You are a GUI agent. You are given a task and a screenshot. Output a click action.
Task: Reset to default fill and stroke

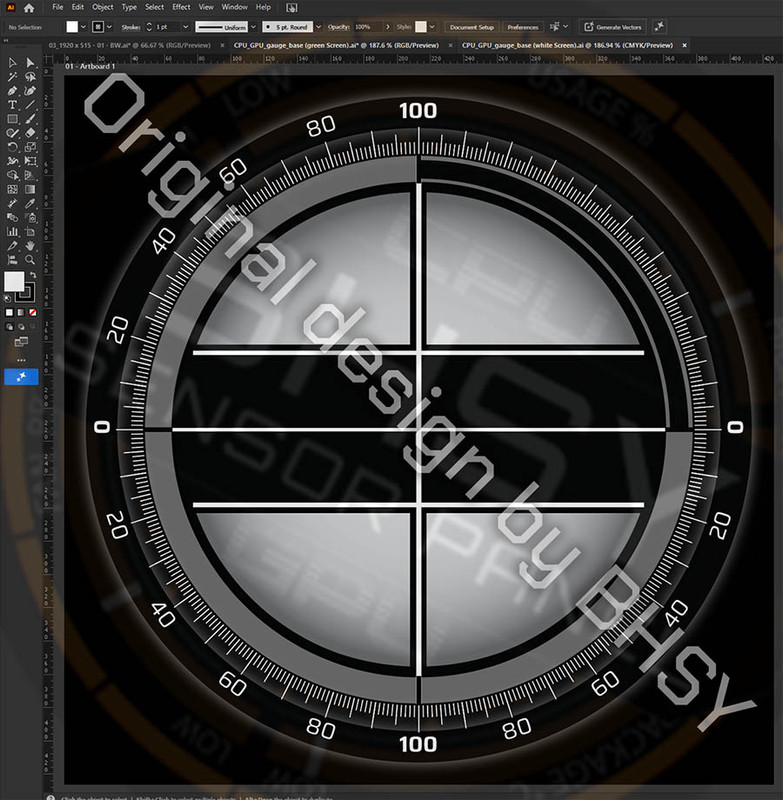click(8, 299)
